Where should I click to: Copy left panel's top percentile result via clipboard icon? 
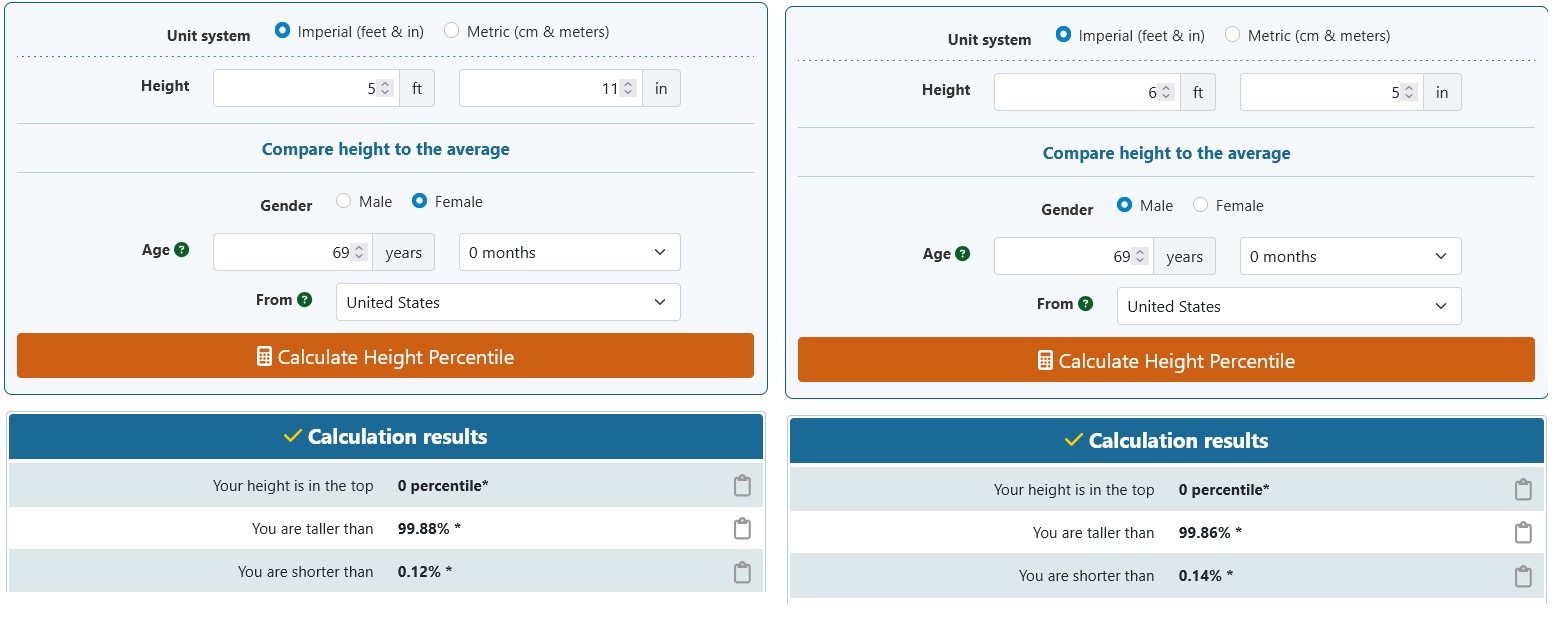(742, 486)
